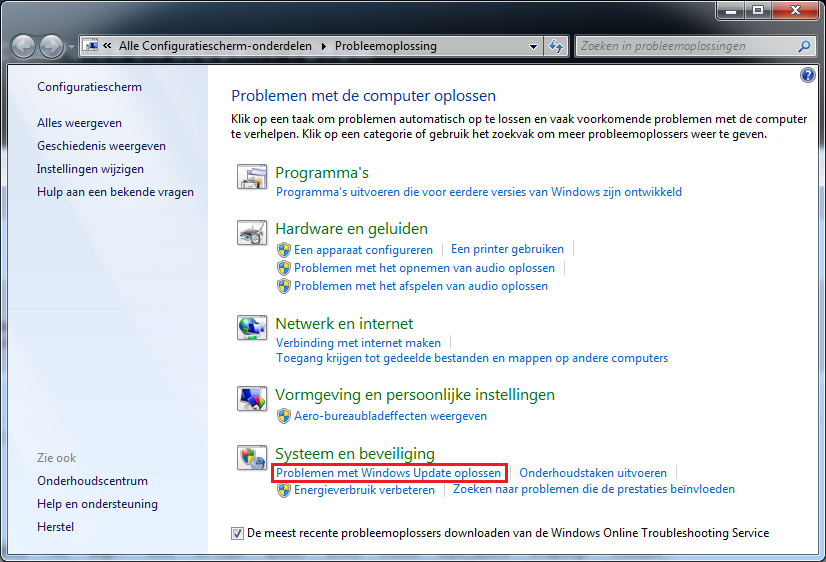The height and width of the screenshot is (562, 826).
Task: Click the Netwerk en internet globe icon
Action: point(252,327)
